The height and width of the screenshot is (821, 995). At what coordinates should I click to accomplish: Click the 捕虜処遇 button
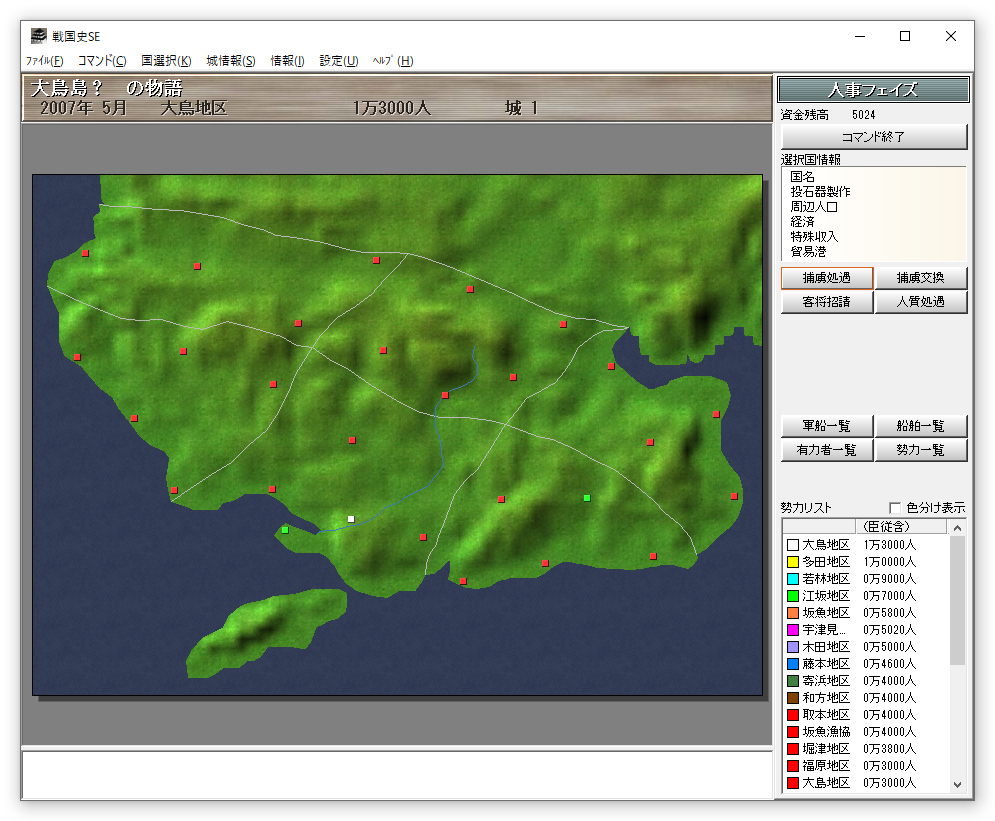[x=827, y=278]
